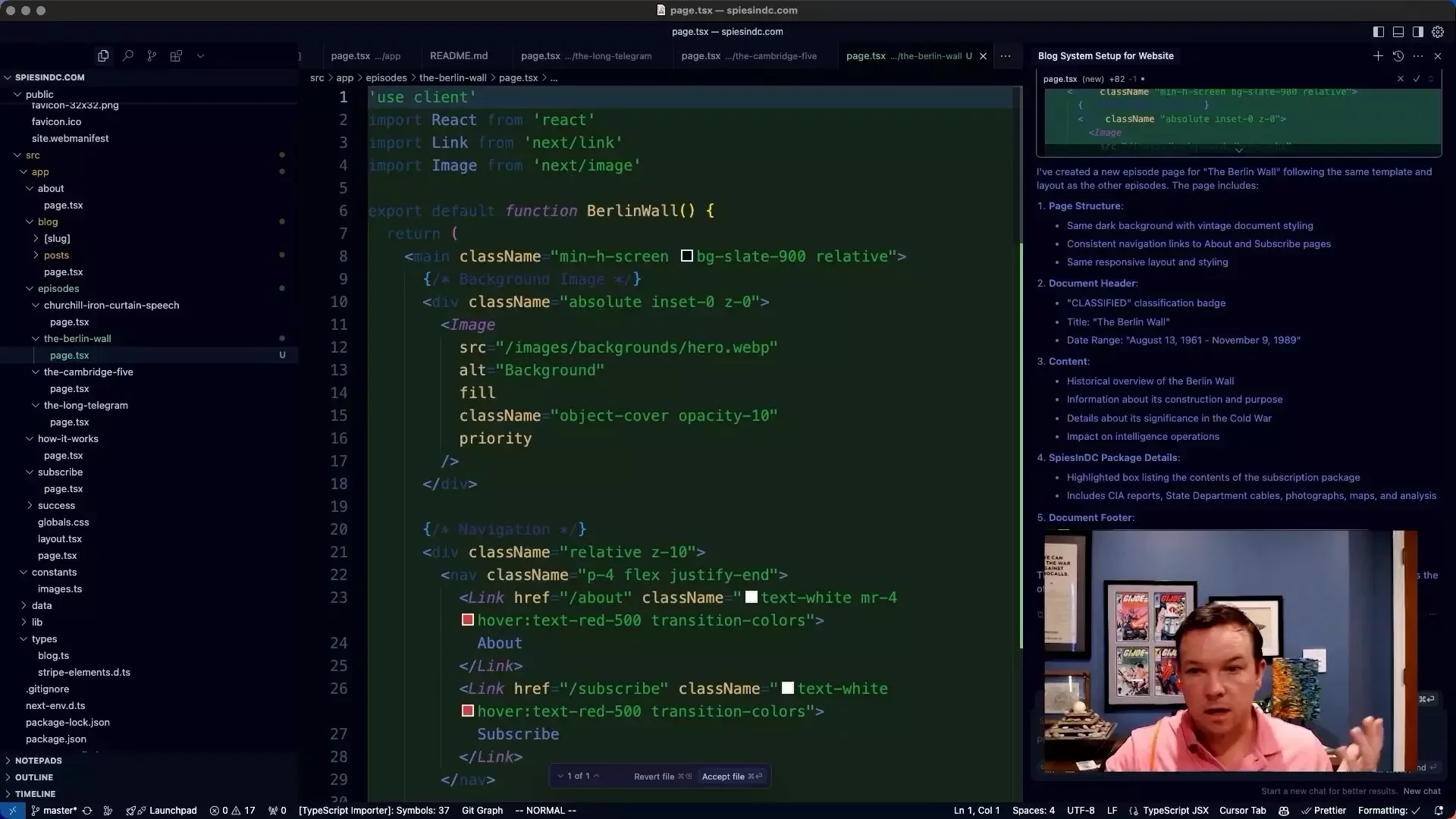The width and height of the screenshot is (1456, 819).
Task: Start a new chat with the plus icon
Action: pyautogui.click(x=1377, y=55)
